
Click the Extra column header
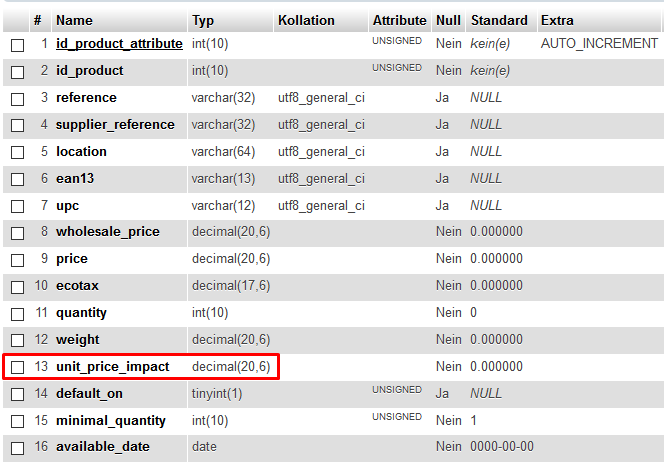pyautogui.click(x=557, y=20)
